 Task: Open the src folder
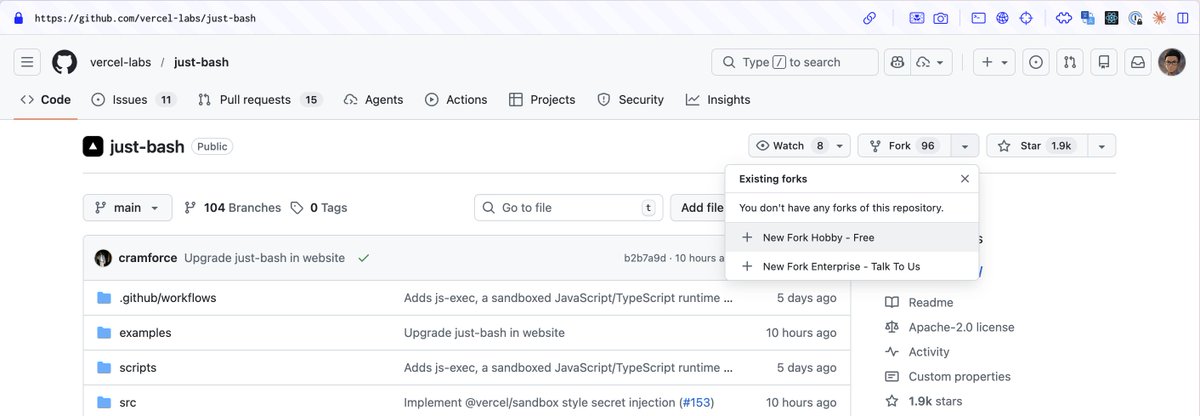(127, 402)
